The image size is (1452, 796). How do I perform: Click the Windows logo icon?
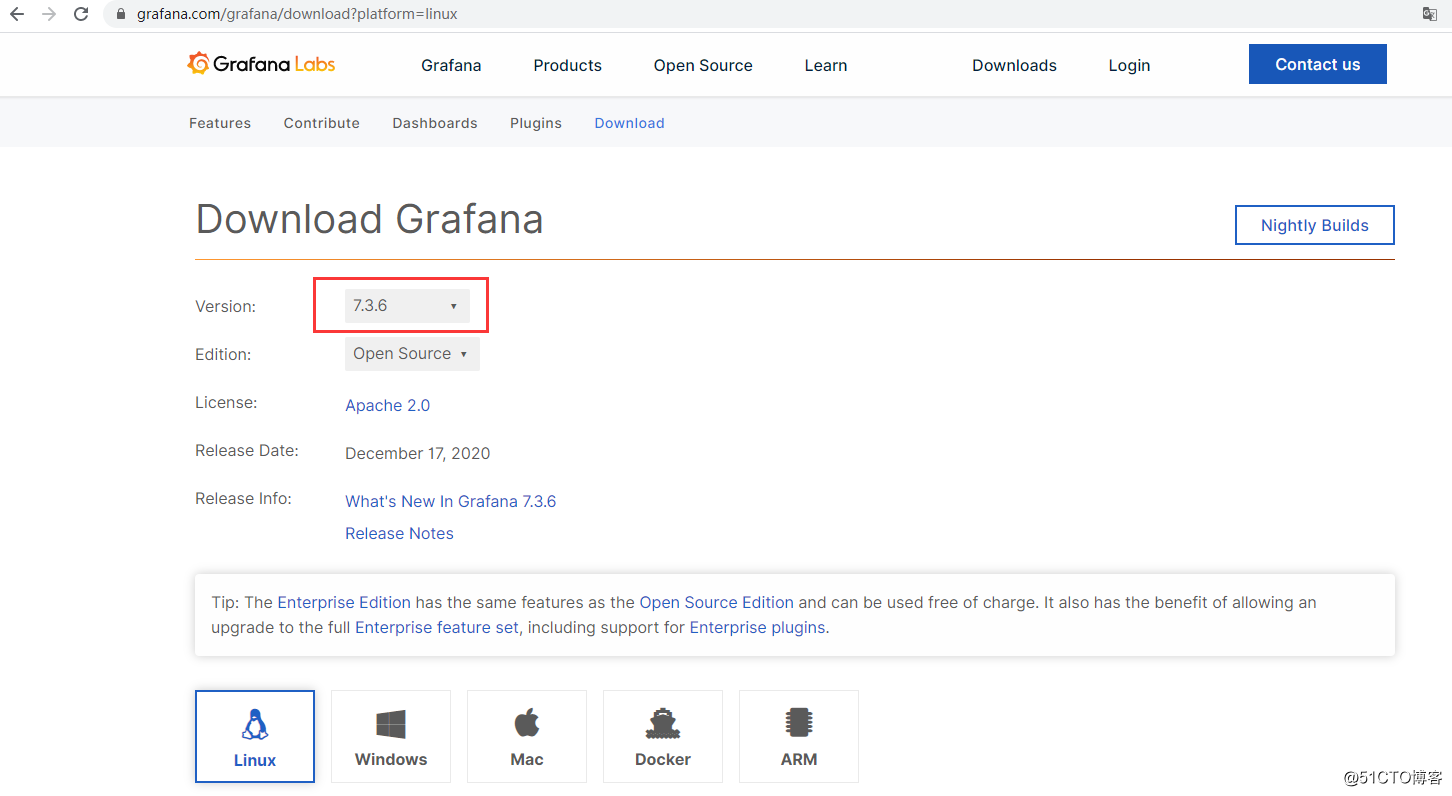tap(391, 724)
